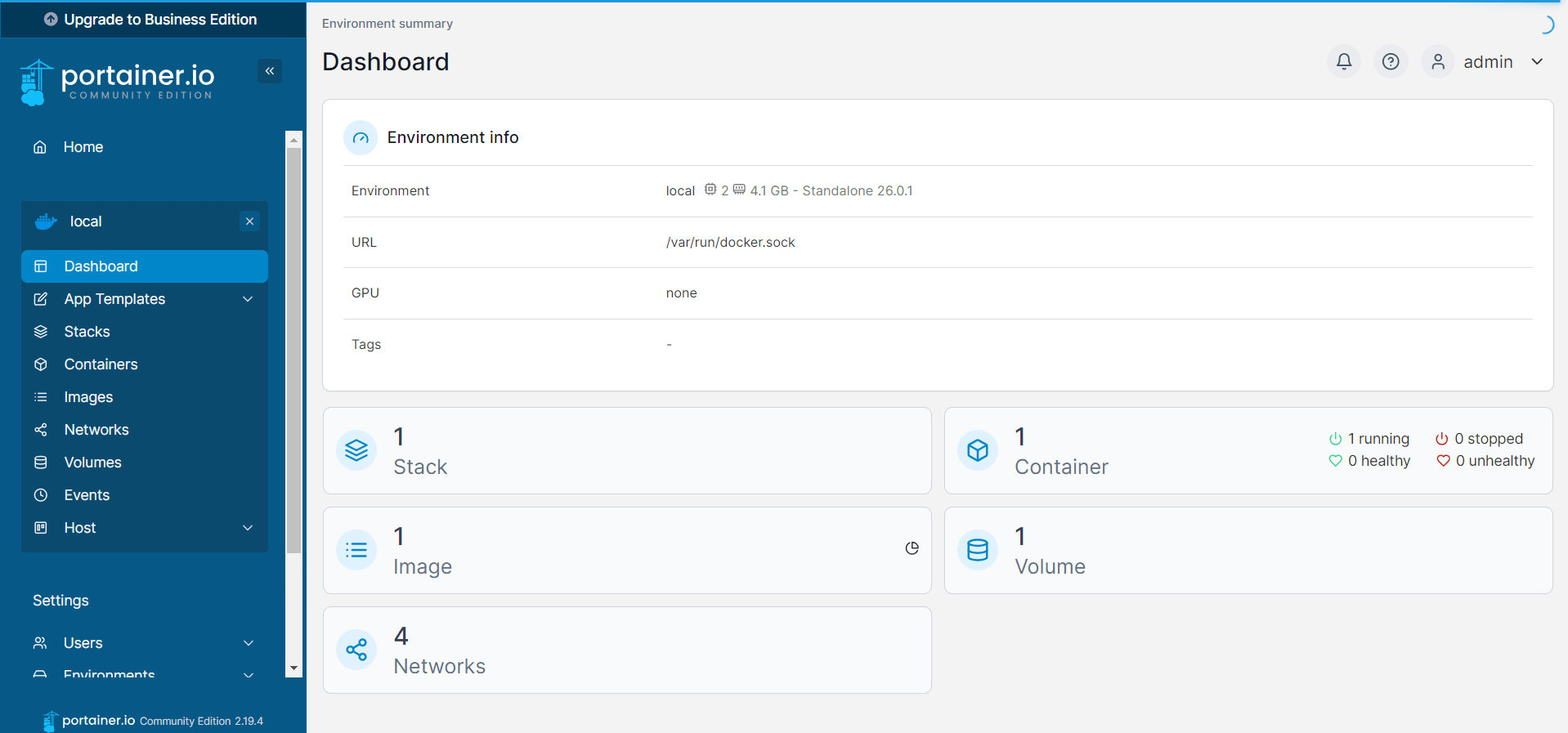Click the help question mark icon
Viewport: 1568px width, 733px height.
click(1390, 61)
